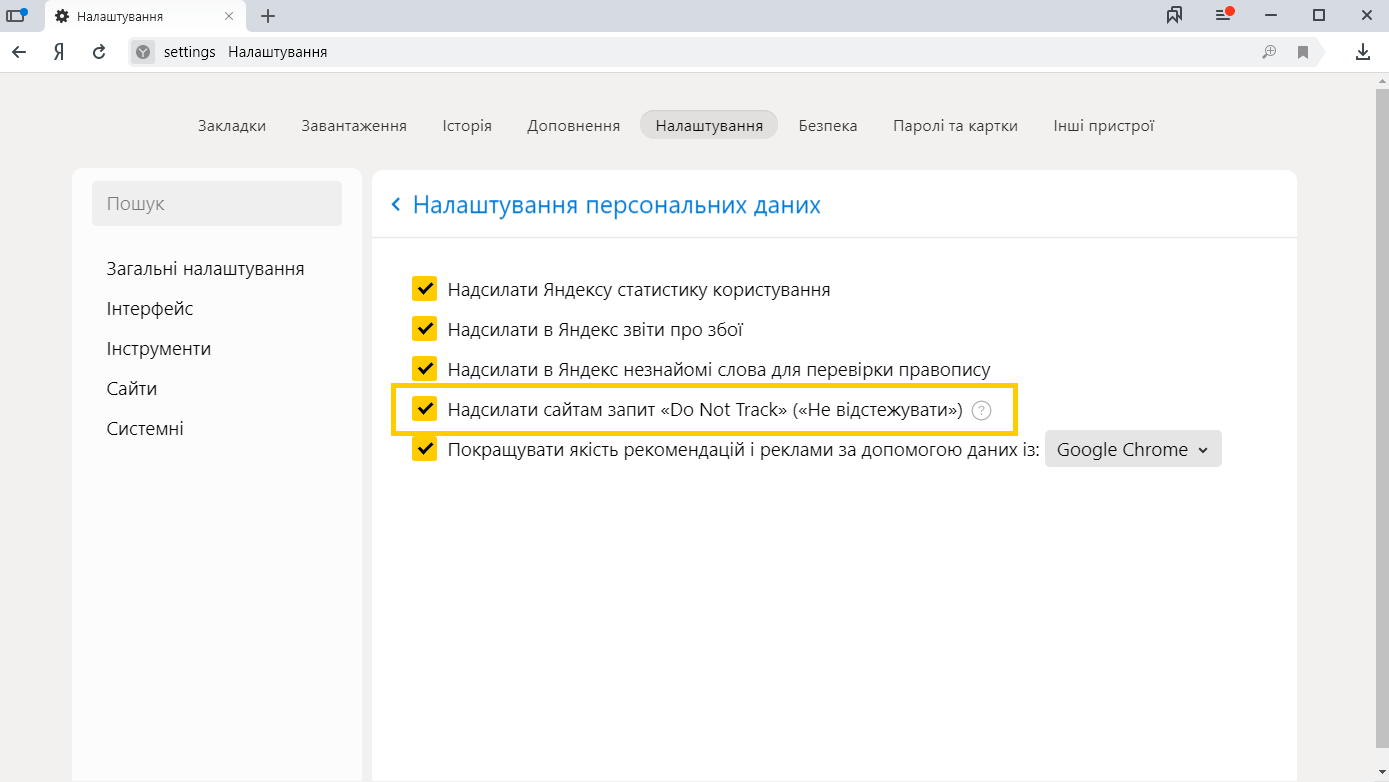Open Yandex home via the Я button
The width and height of the screenshot is (1389, 782).
click(59, 52)
